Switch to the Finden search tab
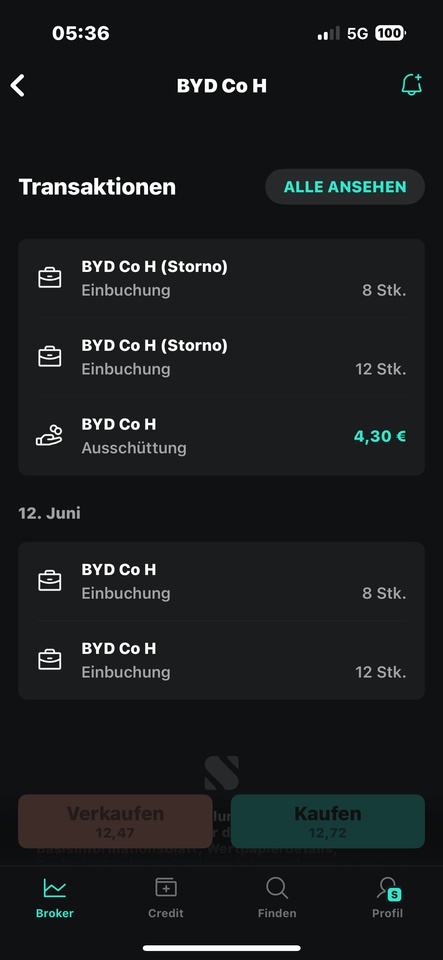The width and height of the screenshot is (443, 960). pyautogui.click(x=277, y=897)
